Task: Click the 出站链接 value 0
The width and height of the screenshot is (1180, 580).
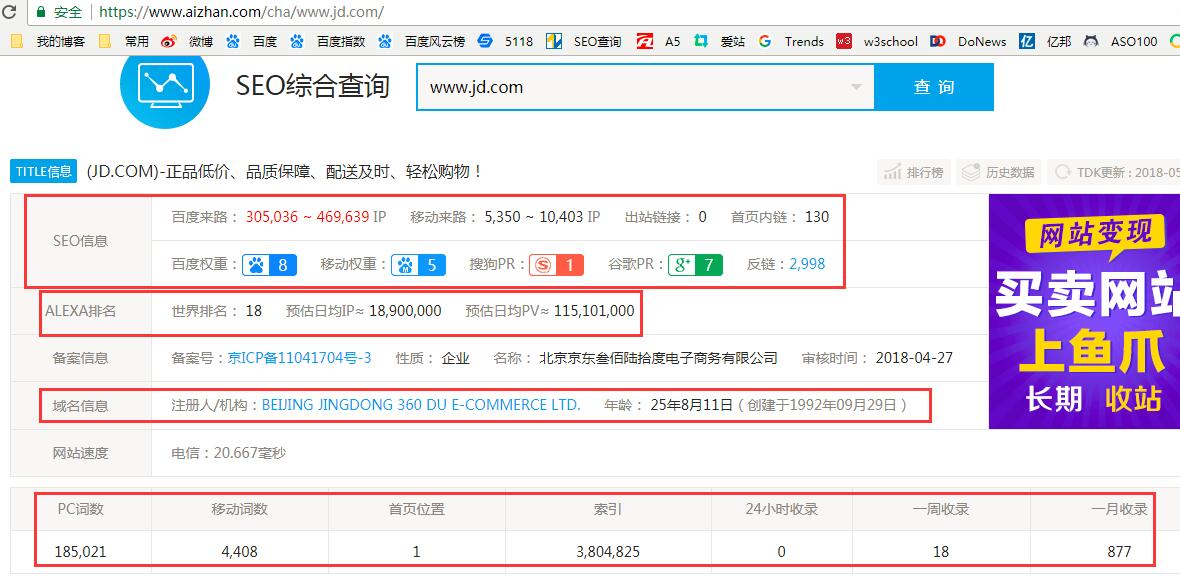Action: (702, 217)
